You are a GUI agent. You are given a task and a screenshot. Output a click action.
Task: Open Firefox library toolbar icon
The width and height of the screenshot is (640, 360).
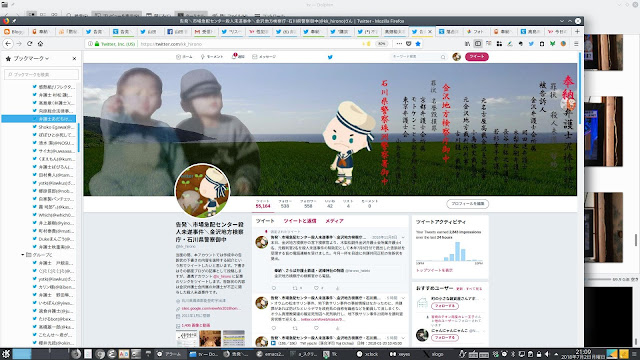[x=467, y=44]
